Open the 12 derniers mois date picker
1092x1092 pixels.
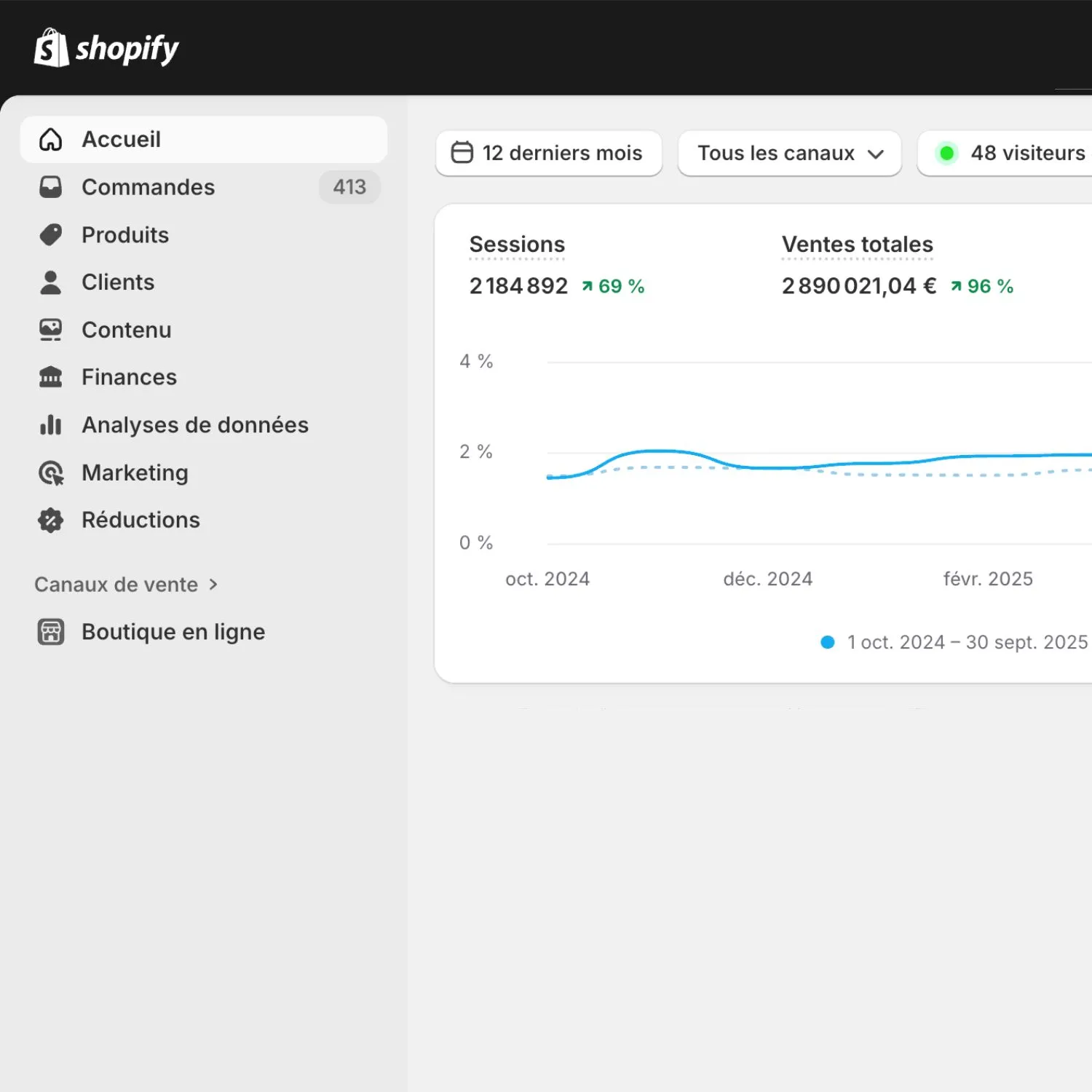(549, 153)
